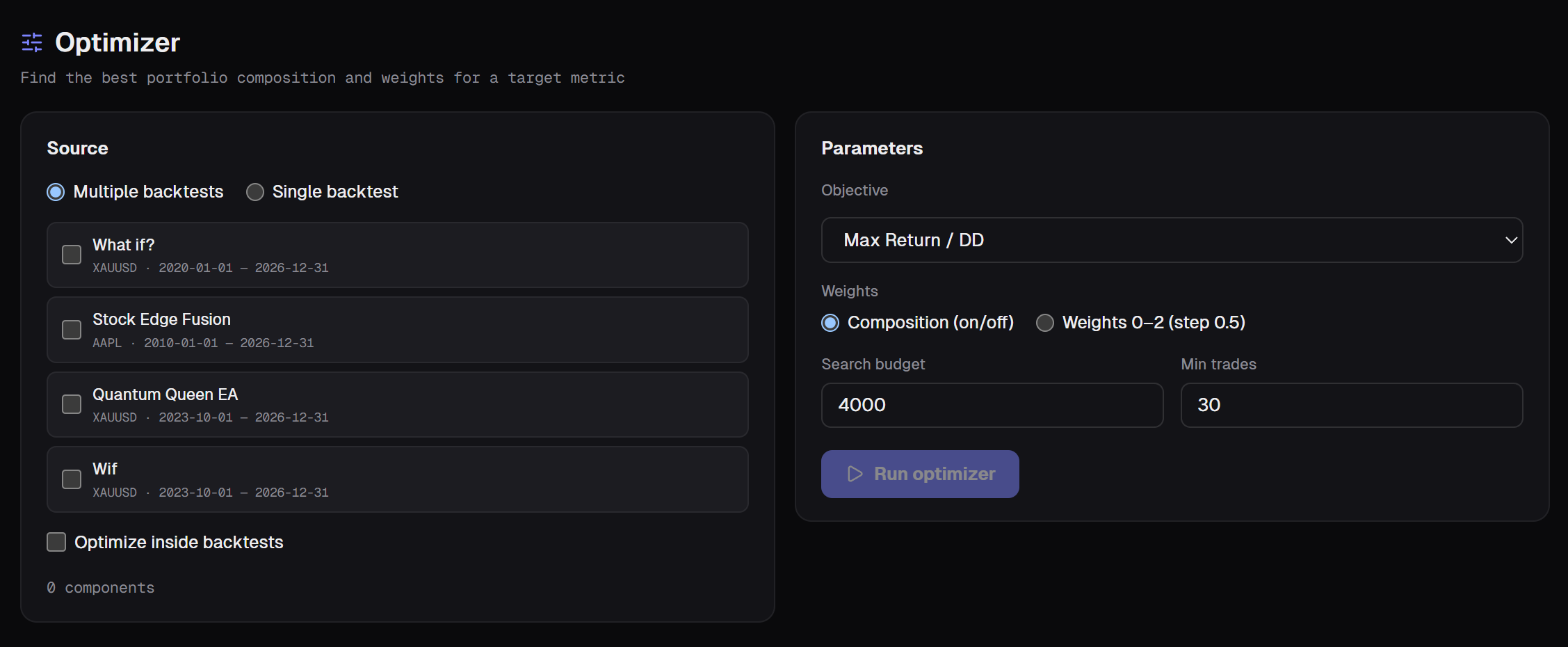The height and width of the screenshot is (647, 1568).
Task: Select the Stock Edge Fusion AAPL row
Action: pyautogui.click(x=398, y=330)
